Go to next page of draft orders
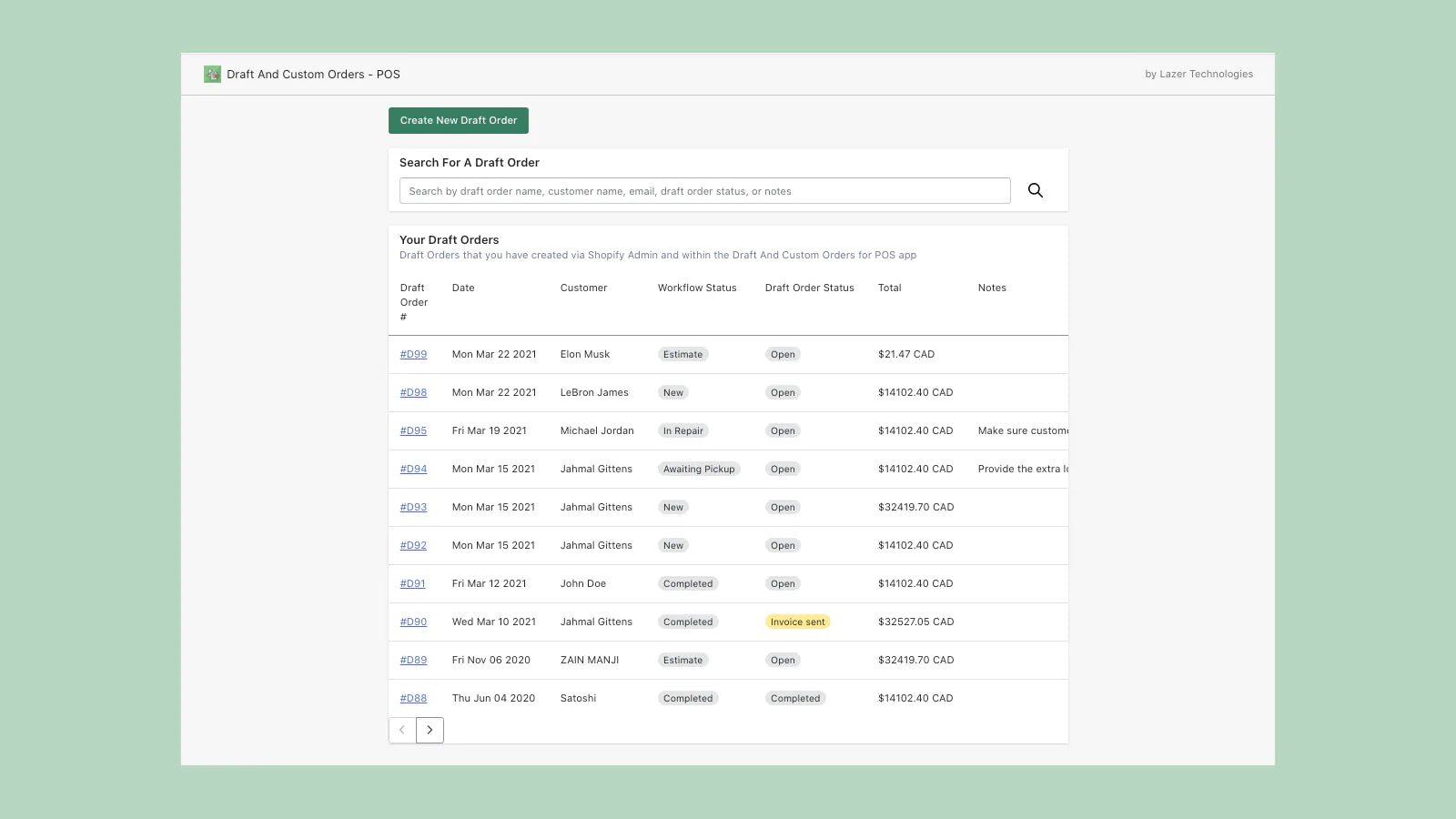The image size is (1456, 819). [x=430, y=730]
